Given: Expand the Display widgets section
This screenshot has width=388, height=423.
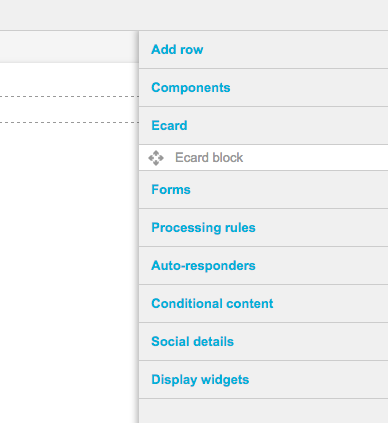Looking at the screenshot, I should click(200, 380).
